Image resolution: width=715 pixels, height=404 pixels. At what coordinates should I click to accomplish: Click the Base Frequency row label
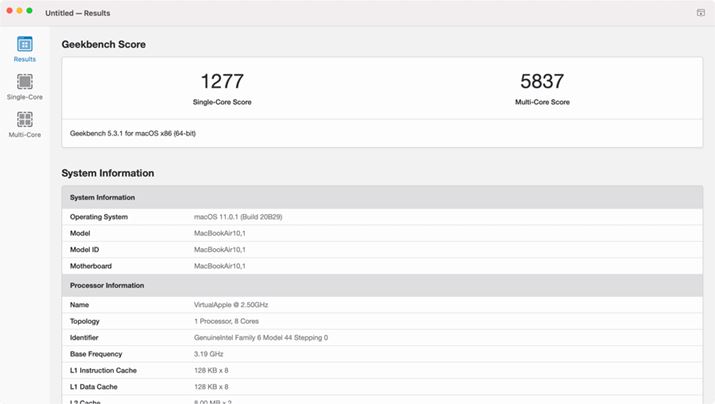pyautogui.click(x=96, y=354)
